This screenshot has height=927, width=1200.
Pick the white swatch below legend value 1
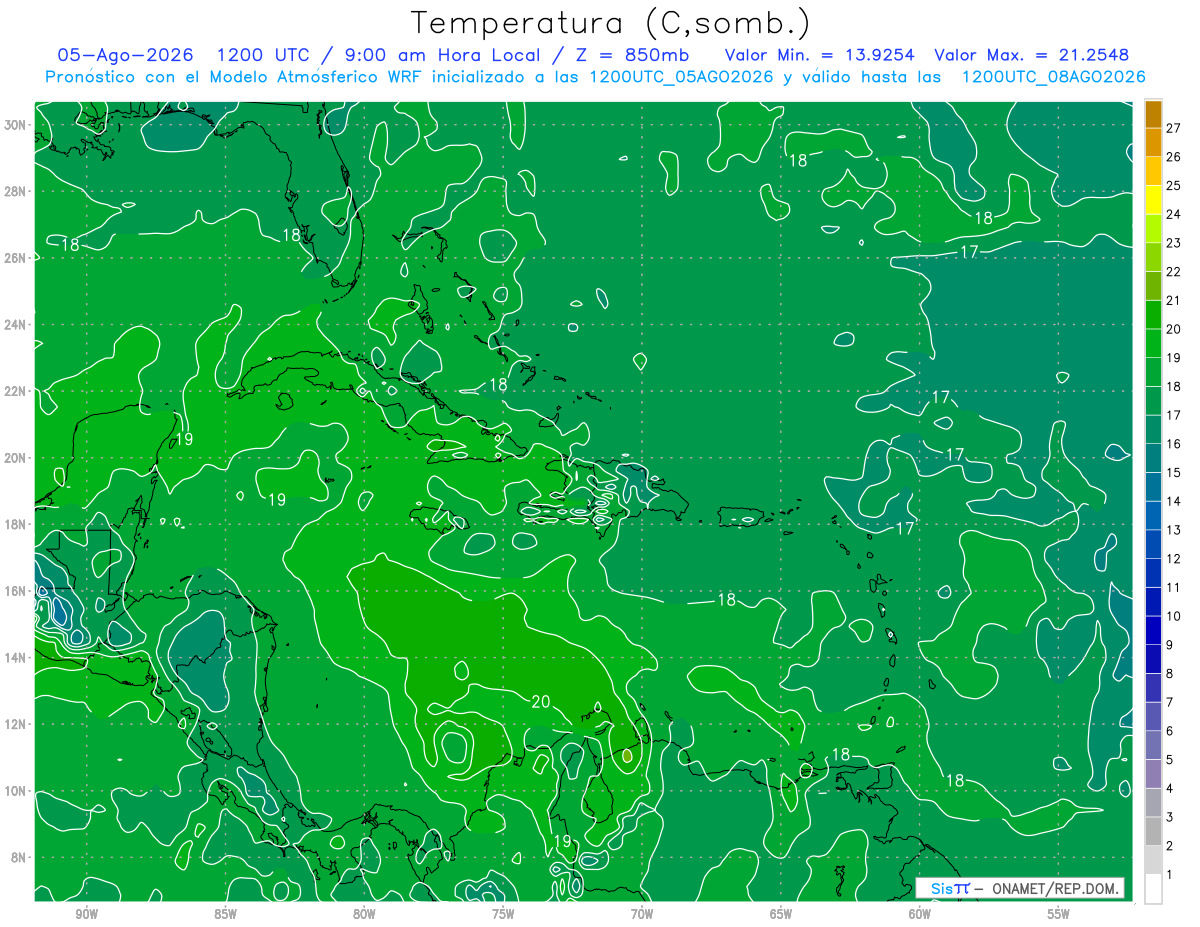1153,888
